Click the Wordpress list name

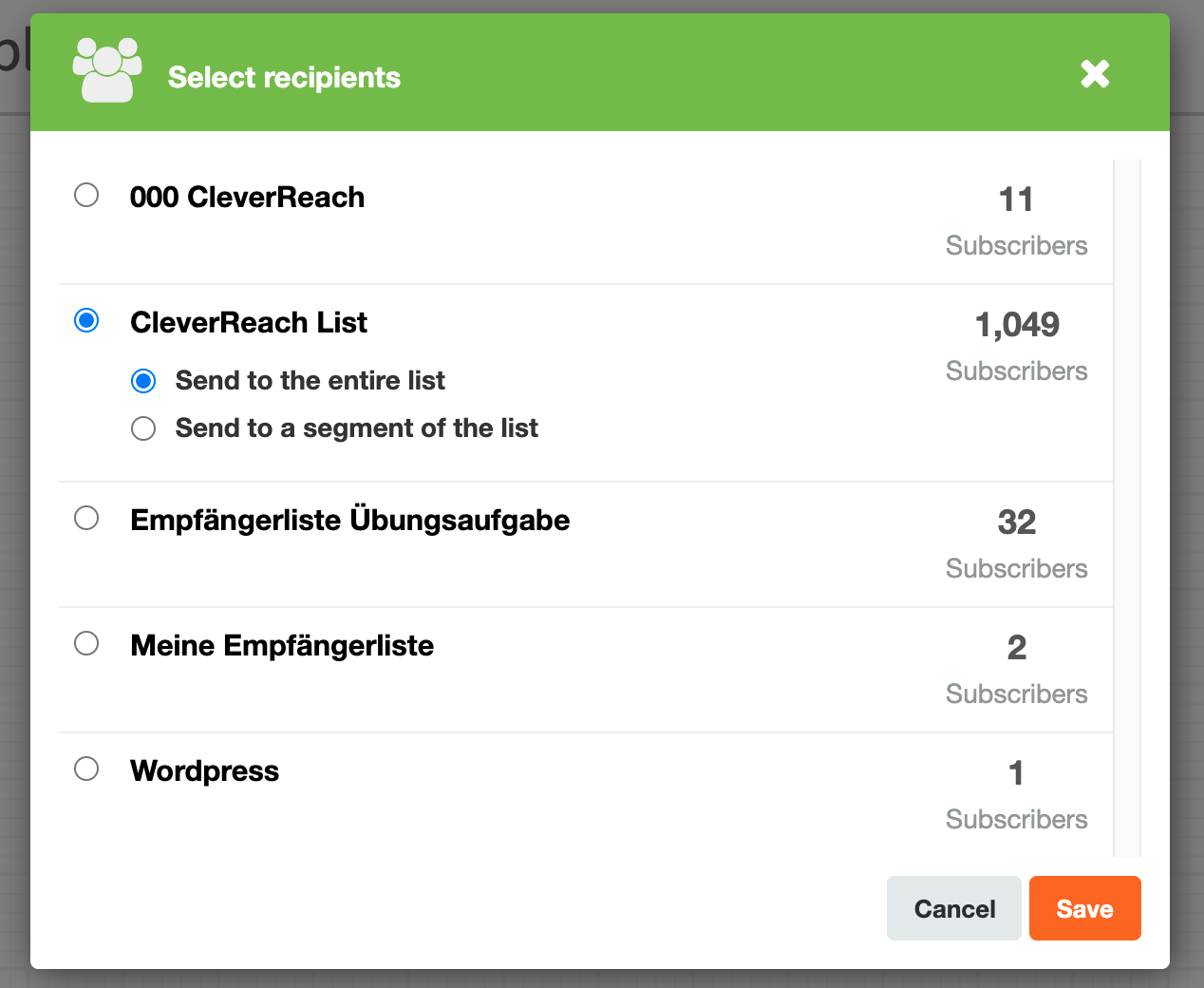pos(205,770)
